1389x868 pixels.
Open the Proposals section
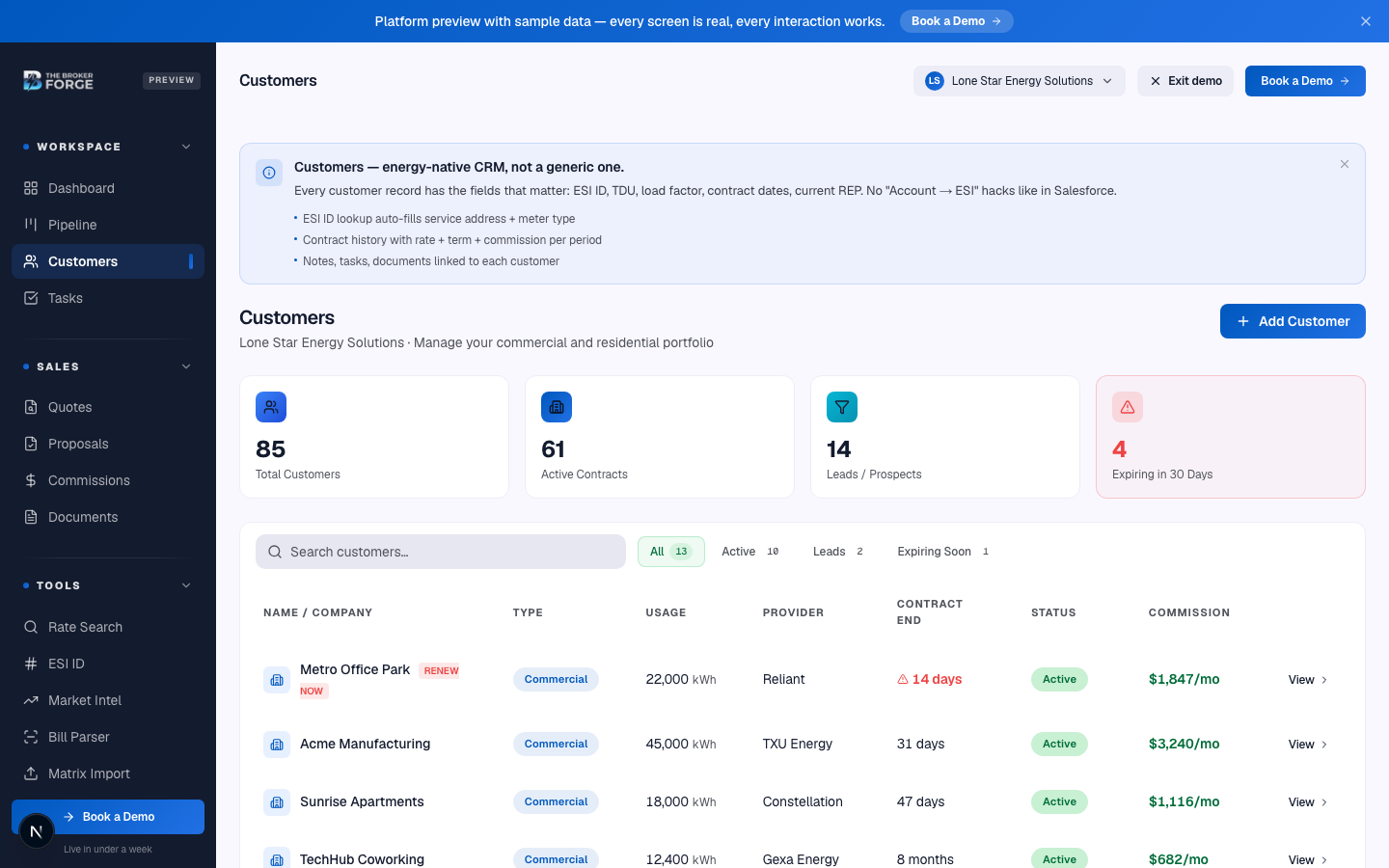tap(108, 444)
